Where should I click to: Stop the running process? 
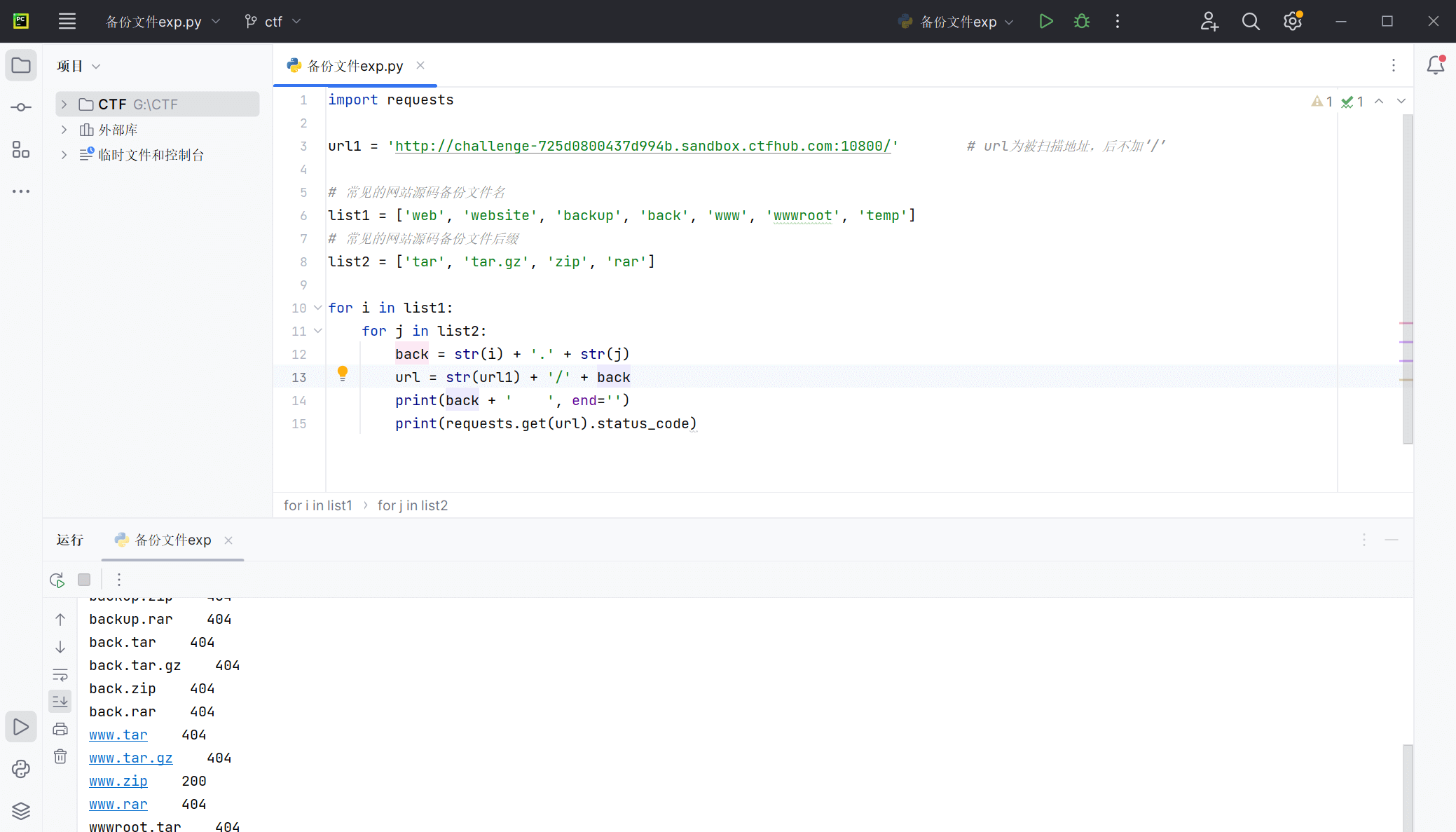[84, 580]
